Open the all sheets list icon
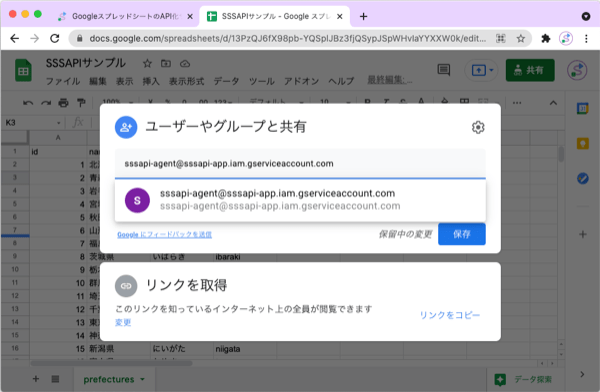The width and height of the screenshot is (600, 392). point(55,379)
